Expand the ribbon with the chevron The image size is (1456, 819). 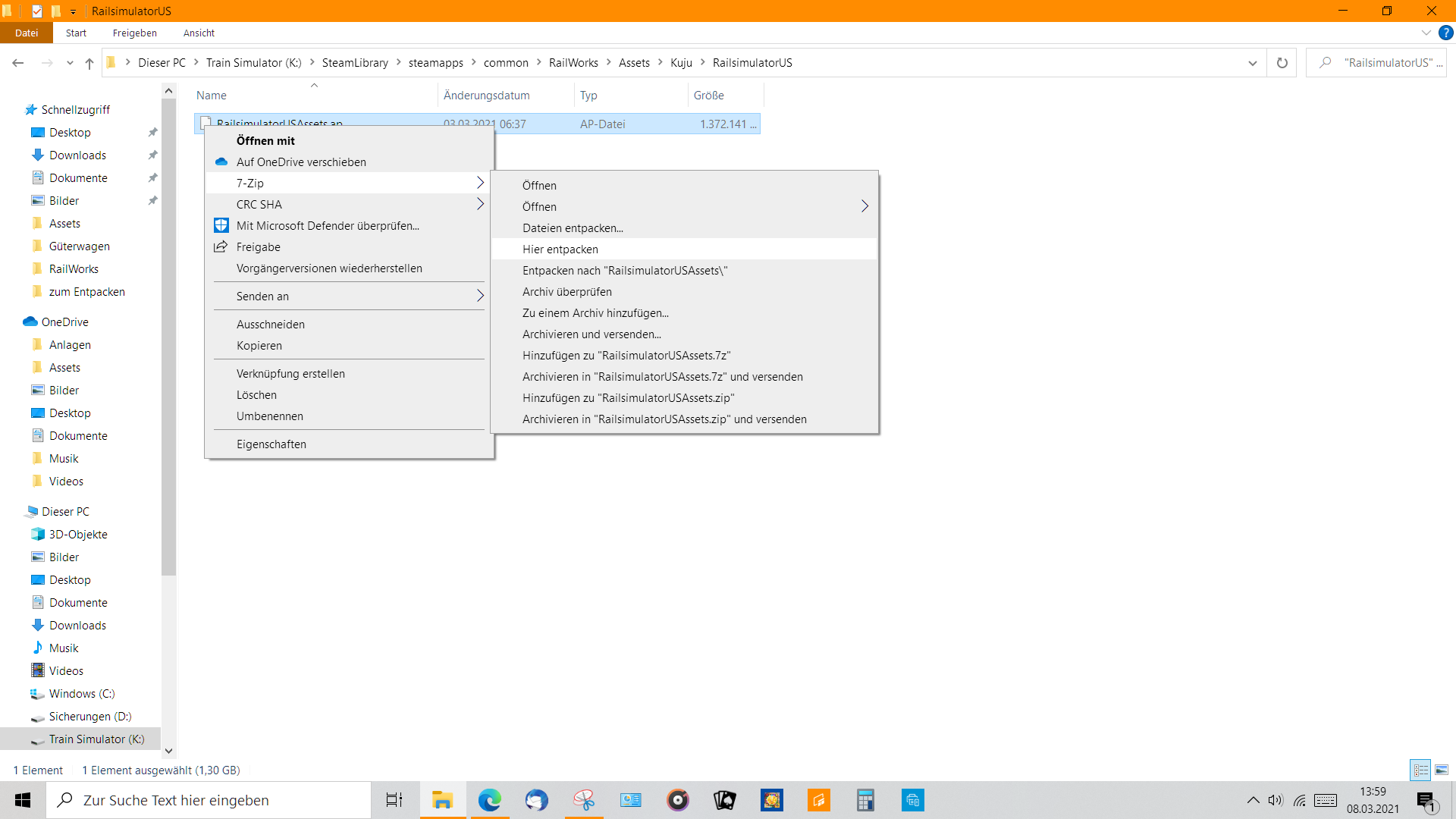[1426, 33]
